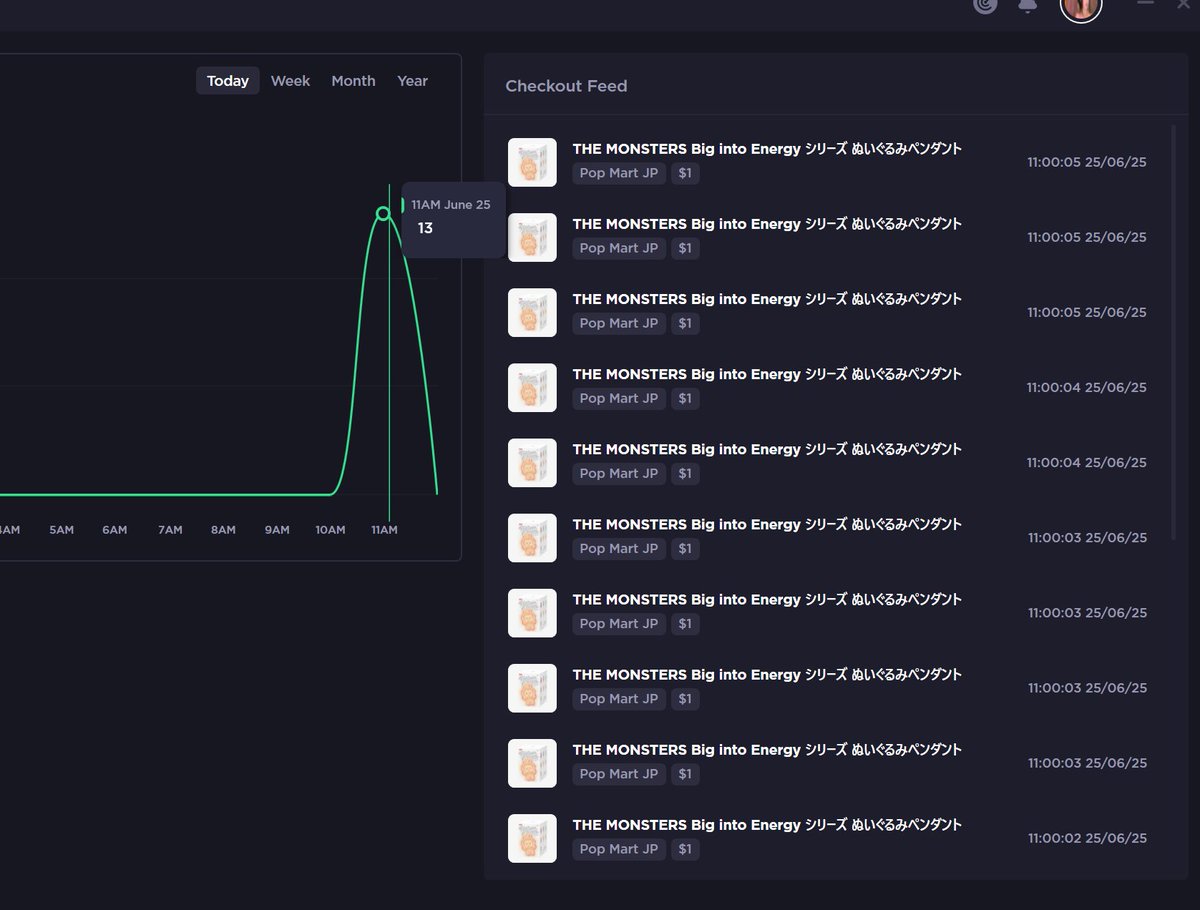The height and width of the screenshot is (910, 1200).
Task: Click the 6AM axis label
Action: point(115,530)
